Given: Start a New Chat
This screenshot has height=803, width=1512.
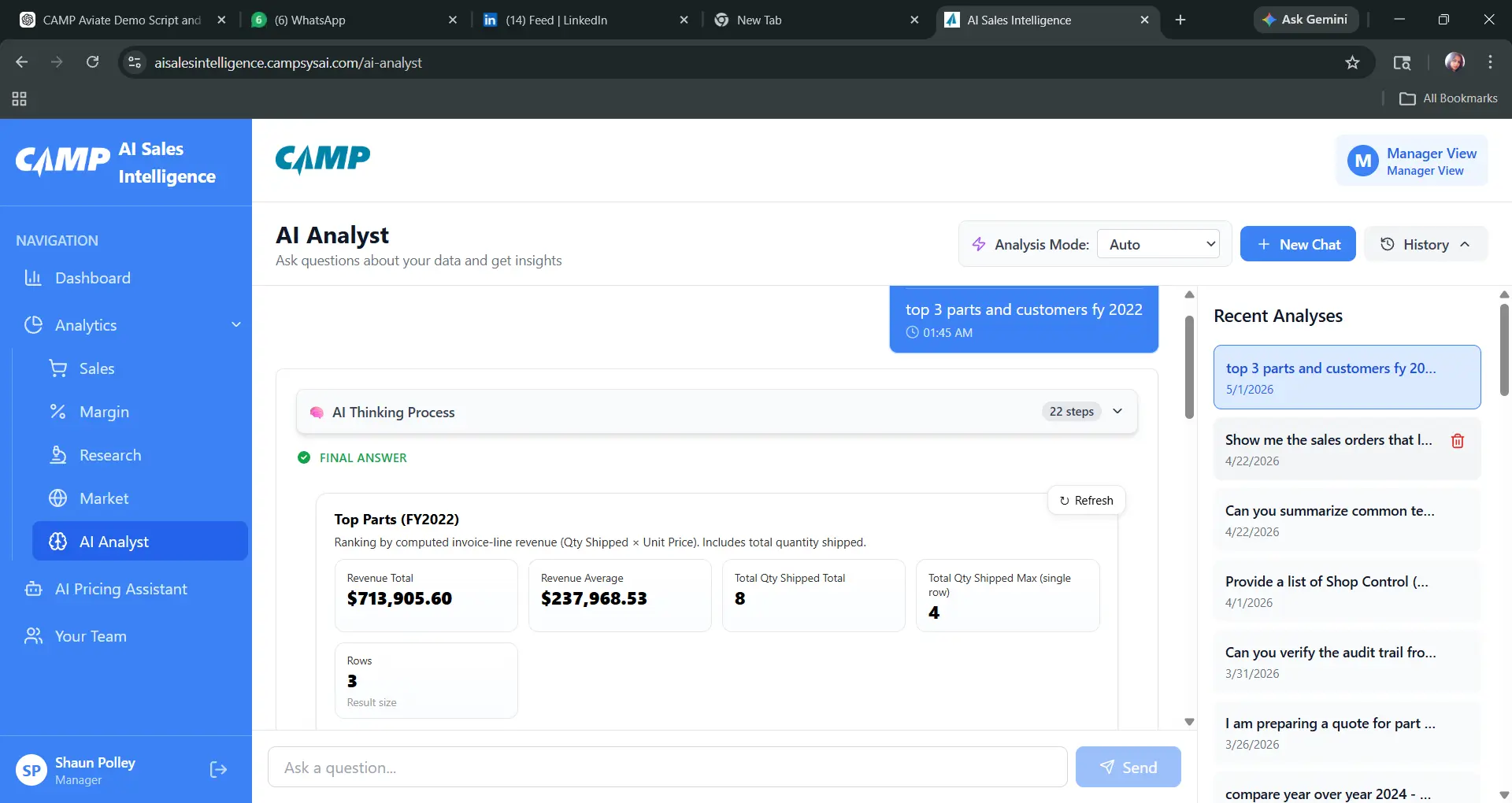Looking at the screenshot, I should coord(1298,244).
